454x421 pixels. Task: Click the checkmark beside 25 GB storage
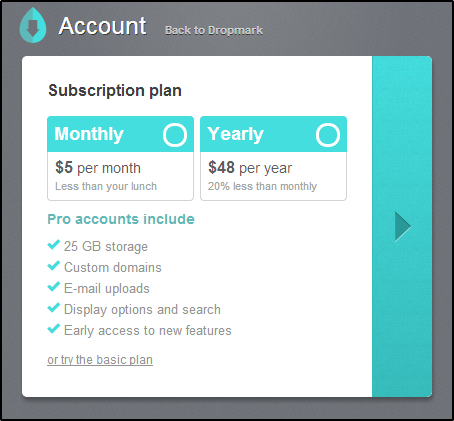coord(54,245)
